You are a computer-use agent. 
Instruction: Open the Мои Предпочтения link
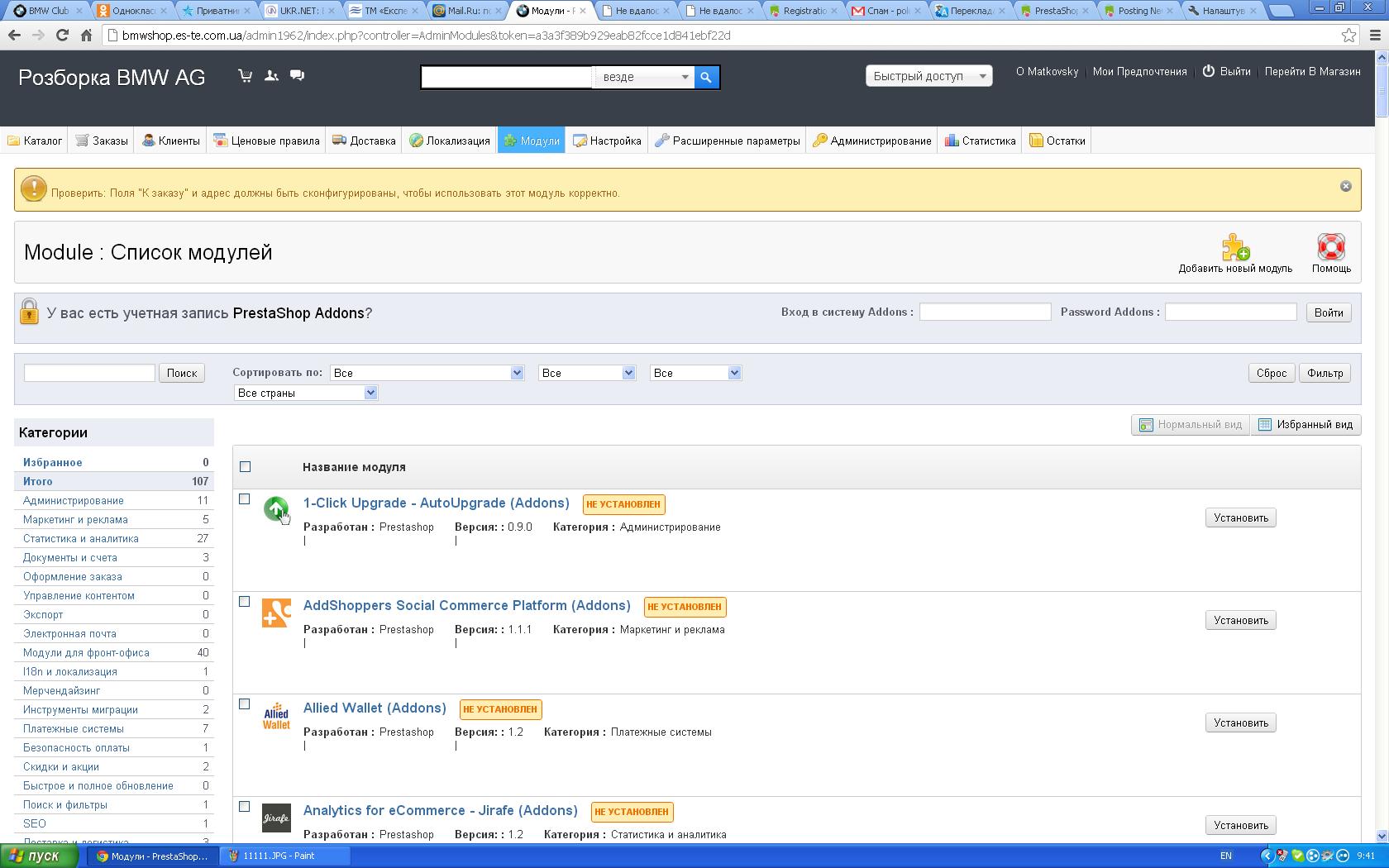pos(1139,71)
